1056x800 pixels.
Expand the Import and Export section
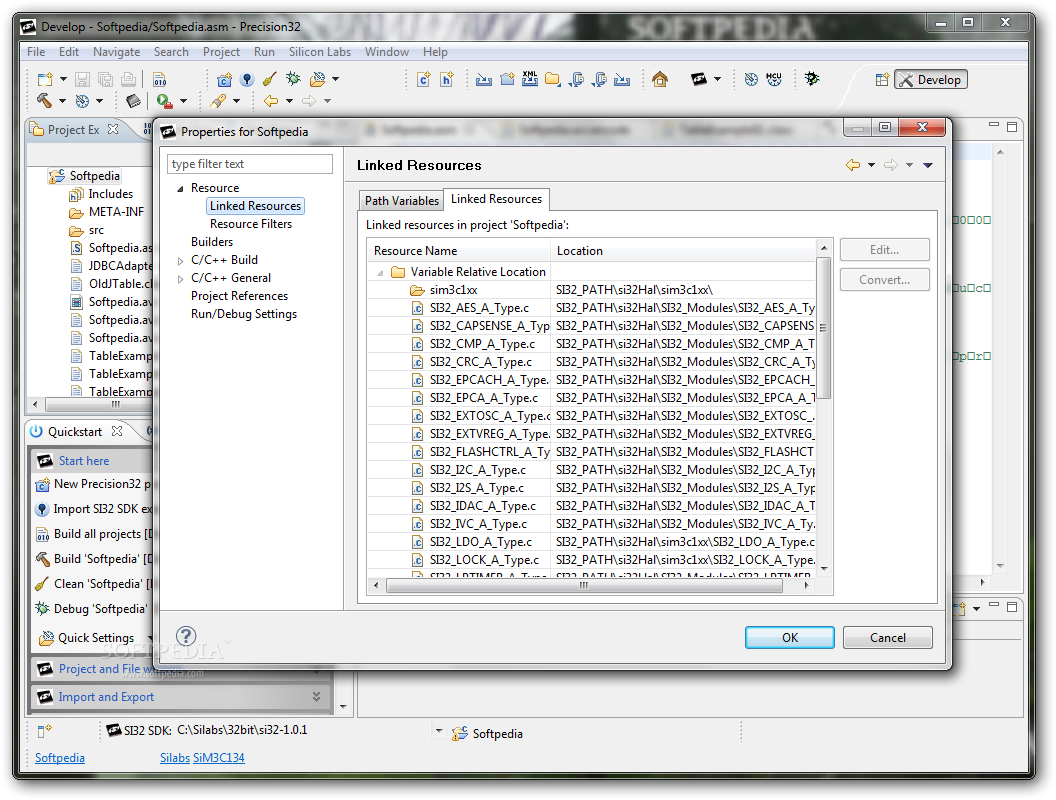pos(317,696)
